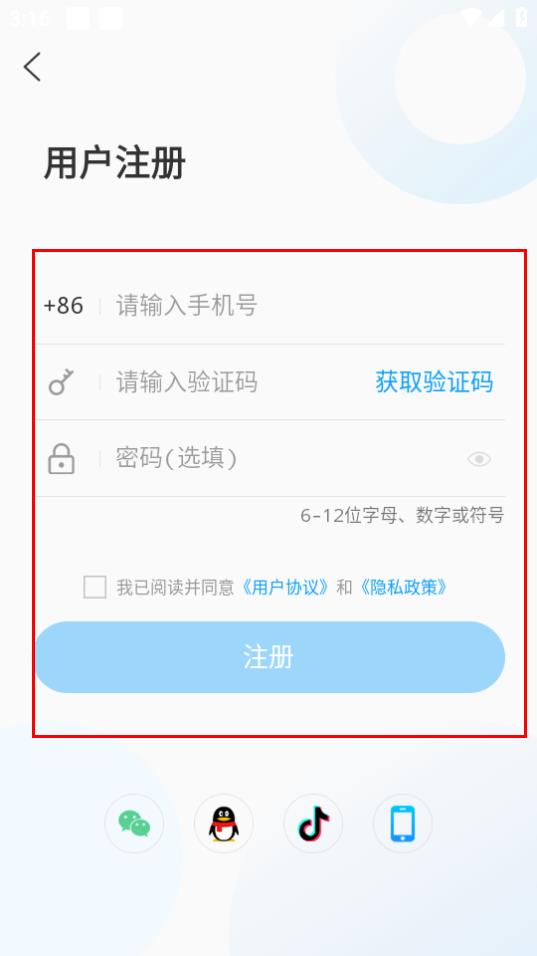Focus the verification code input field

click(241, 382)
